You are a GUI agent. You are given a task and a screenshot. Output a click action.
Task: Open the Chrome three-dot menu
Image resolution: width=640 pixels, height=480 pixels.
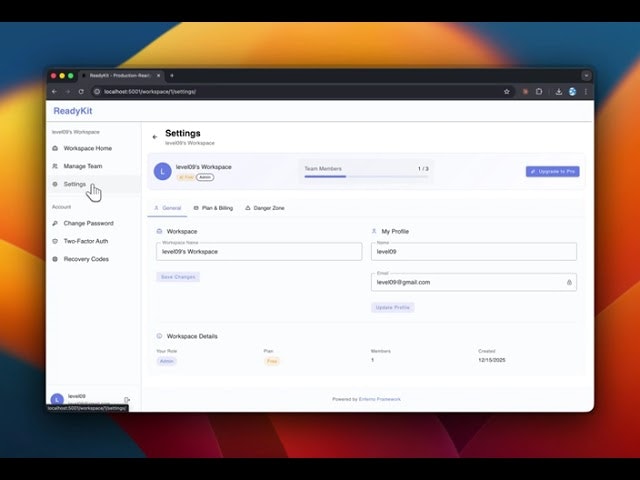click(x=586, y=92)
